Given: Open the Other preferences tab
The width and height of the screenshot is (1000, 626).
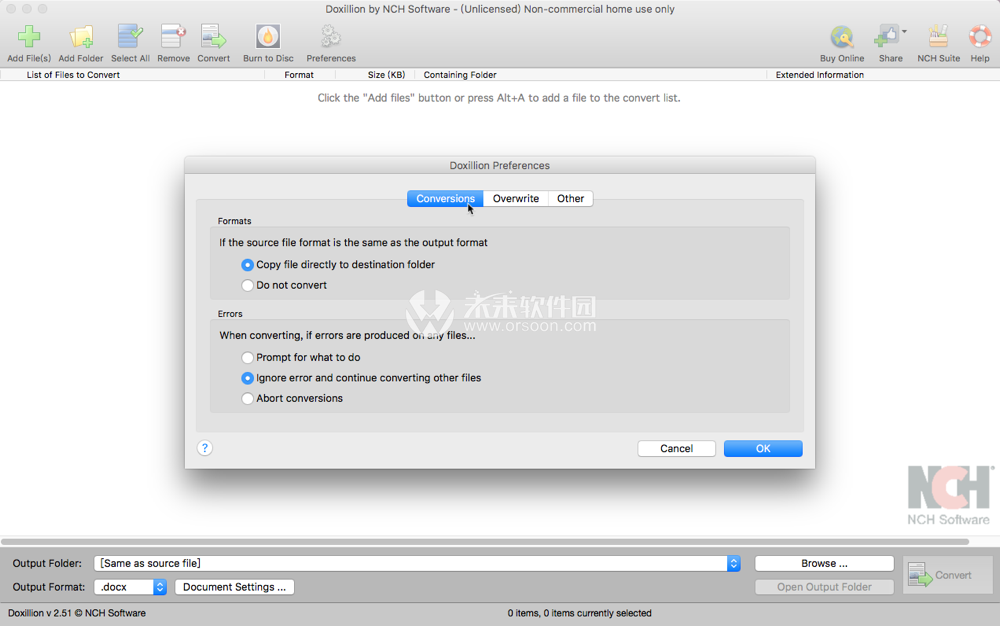Looking at the screenshot, I should (570, 198).
